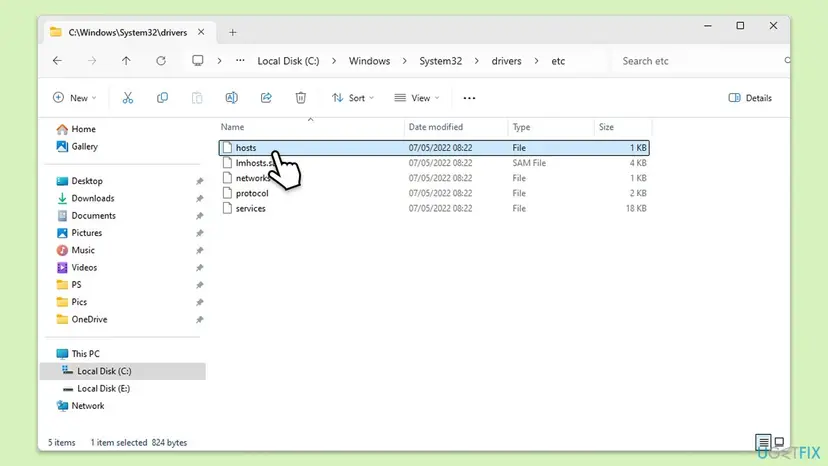Image resolution: width=828 pixels, height=466 pixels.
Task: Open Network in navigation pane
Action: [80, 406]
